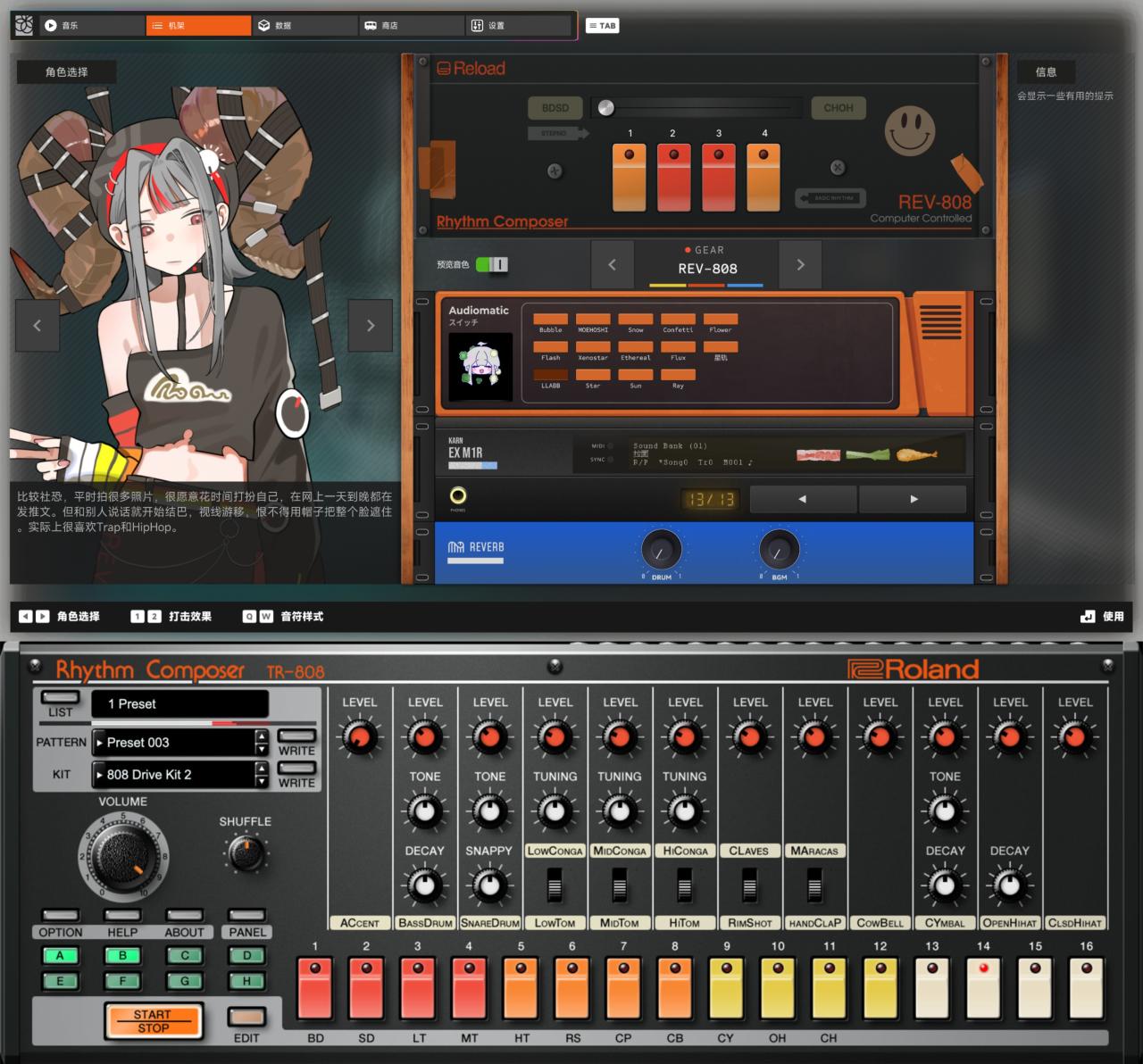
Task: Click the TAB key indicator
Action: click(602, 26)
